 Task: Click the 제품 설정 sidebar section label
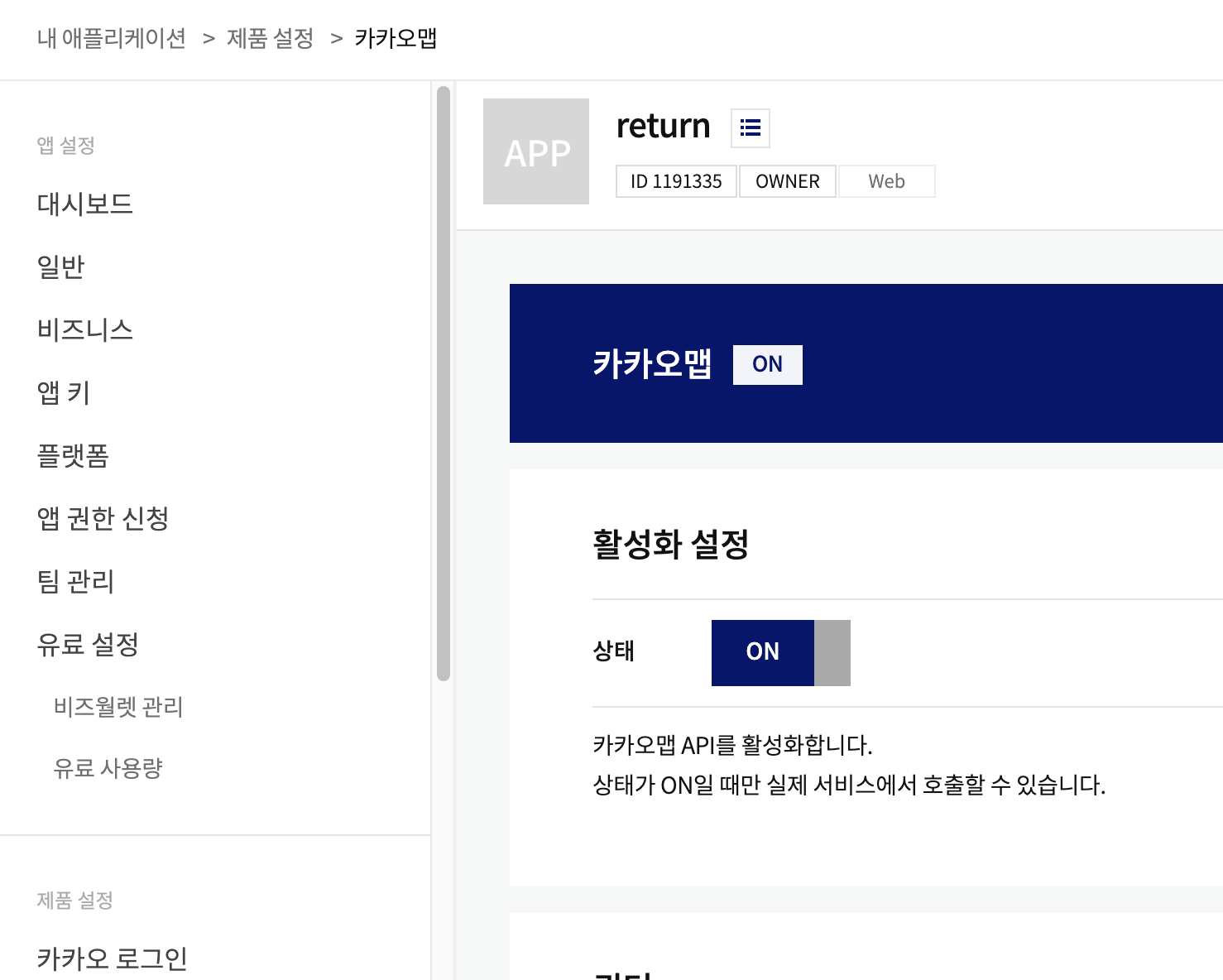75,901
